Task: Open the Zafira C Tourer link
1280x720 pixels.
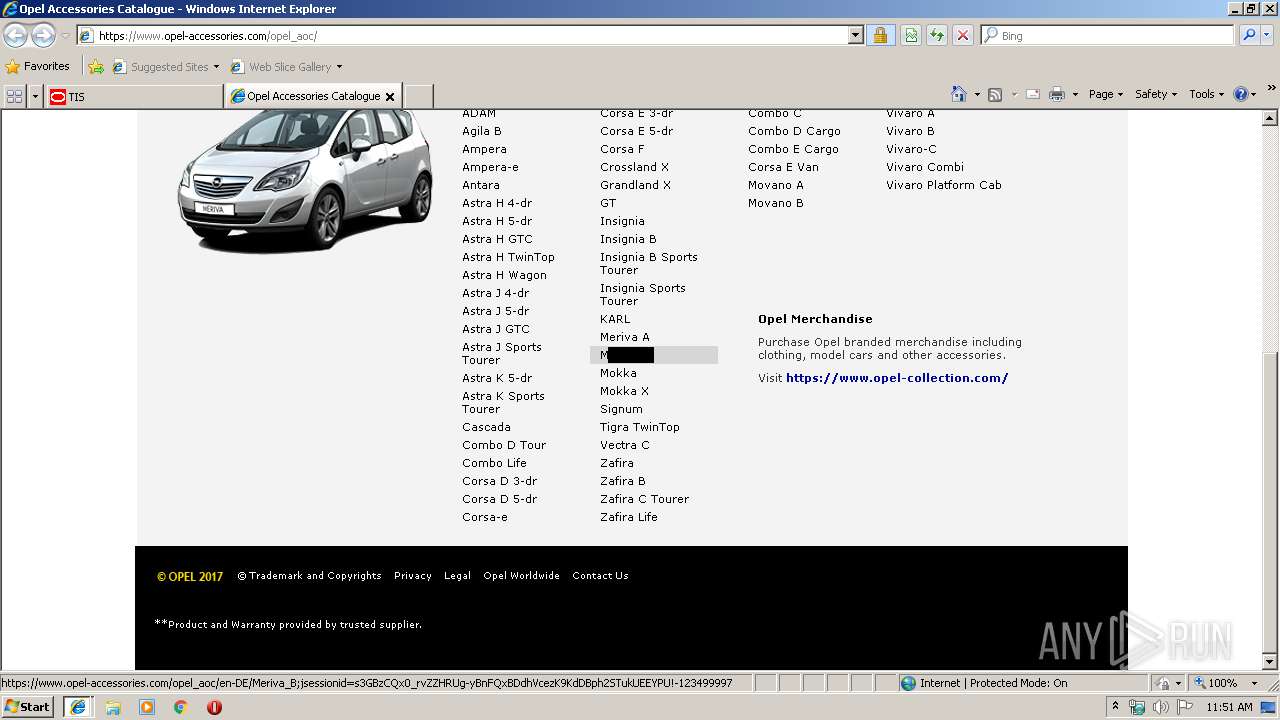Action: (x=644, y=499)
